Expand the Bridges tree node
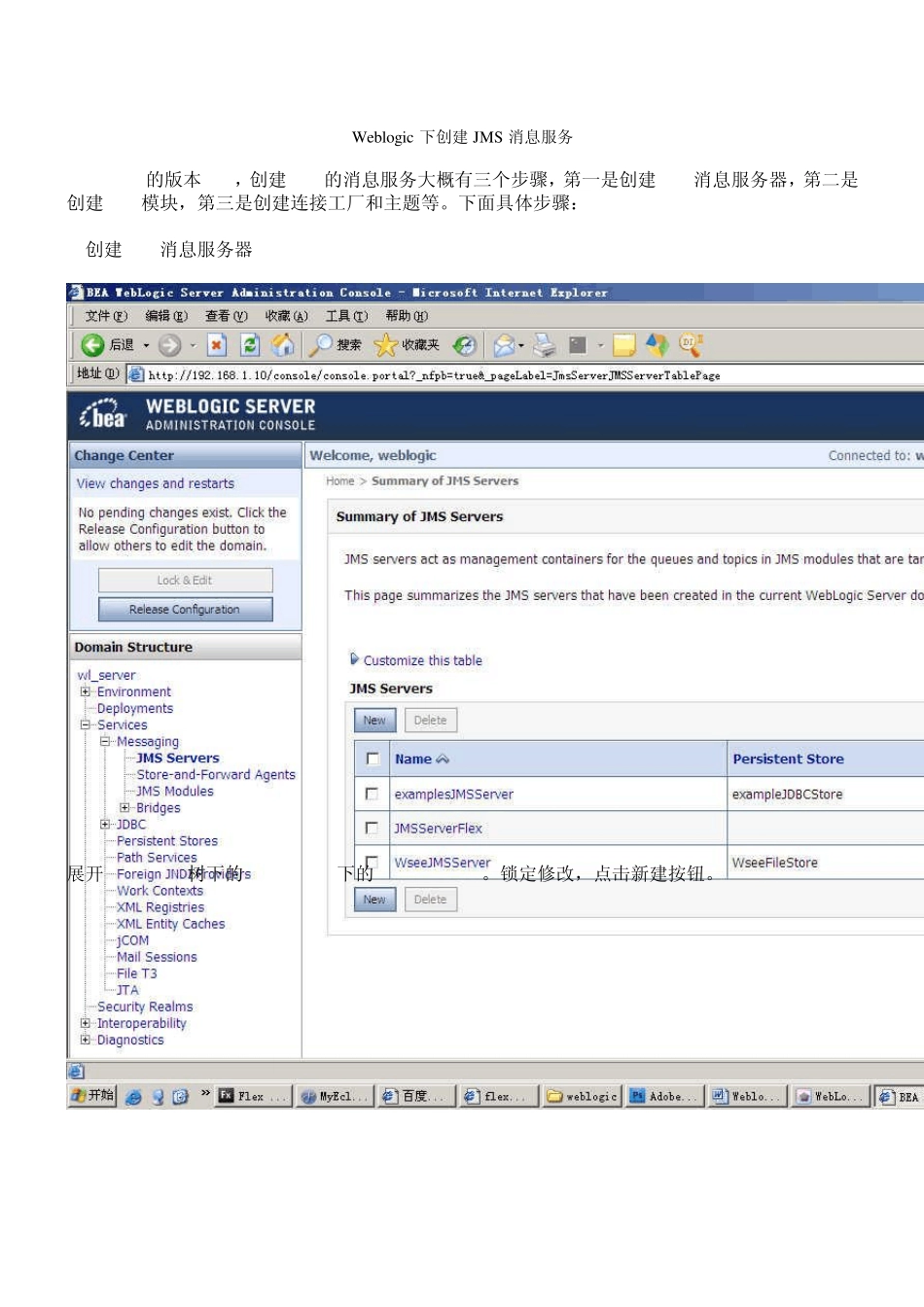 [124, 807]
